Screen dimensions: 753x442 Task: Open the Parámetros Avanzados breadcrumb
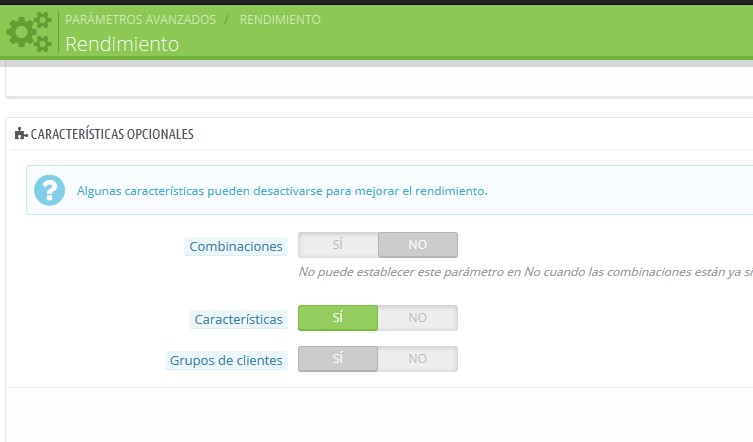140,20
